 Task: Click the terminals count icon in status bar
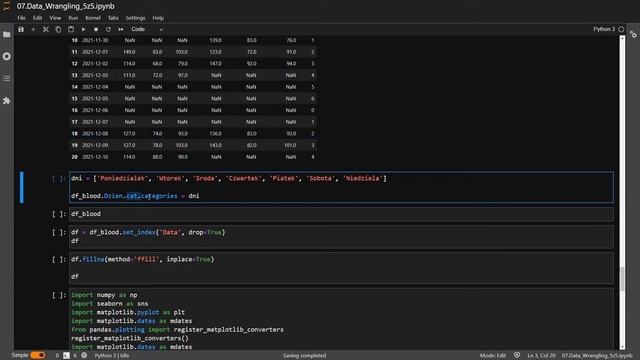pos(66,356)
